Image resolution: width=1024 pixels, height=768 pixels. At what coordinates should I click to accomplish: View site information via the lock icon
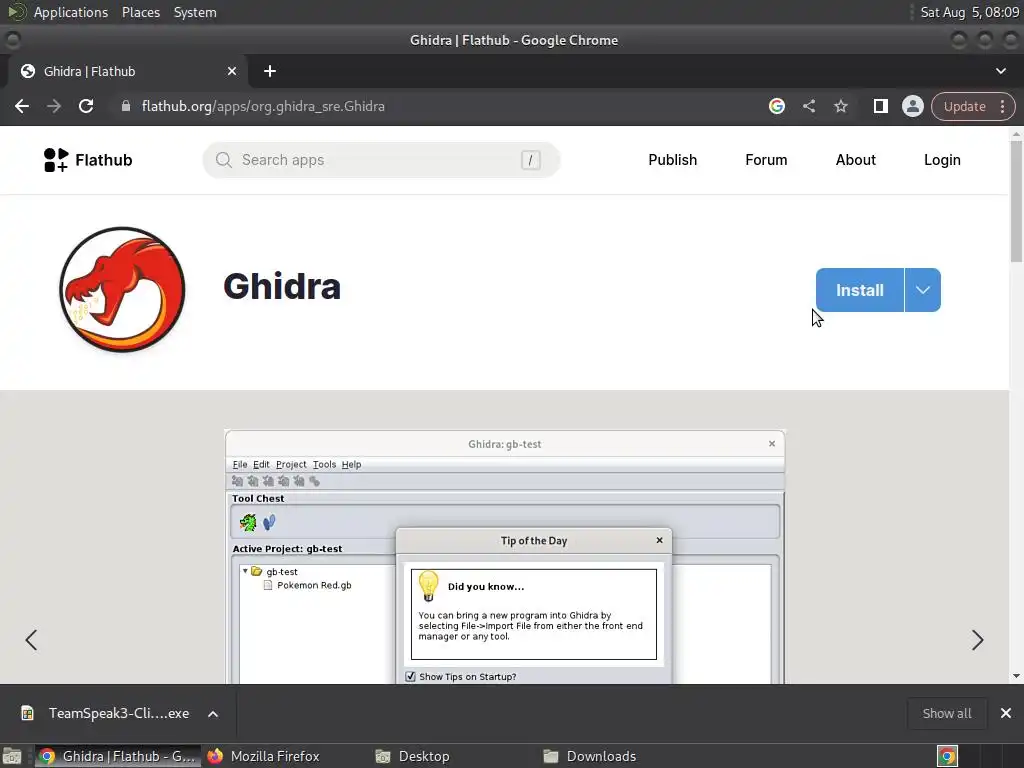pos(126,106)
